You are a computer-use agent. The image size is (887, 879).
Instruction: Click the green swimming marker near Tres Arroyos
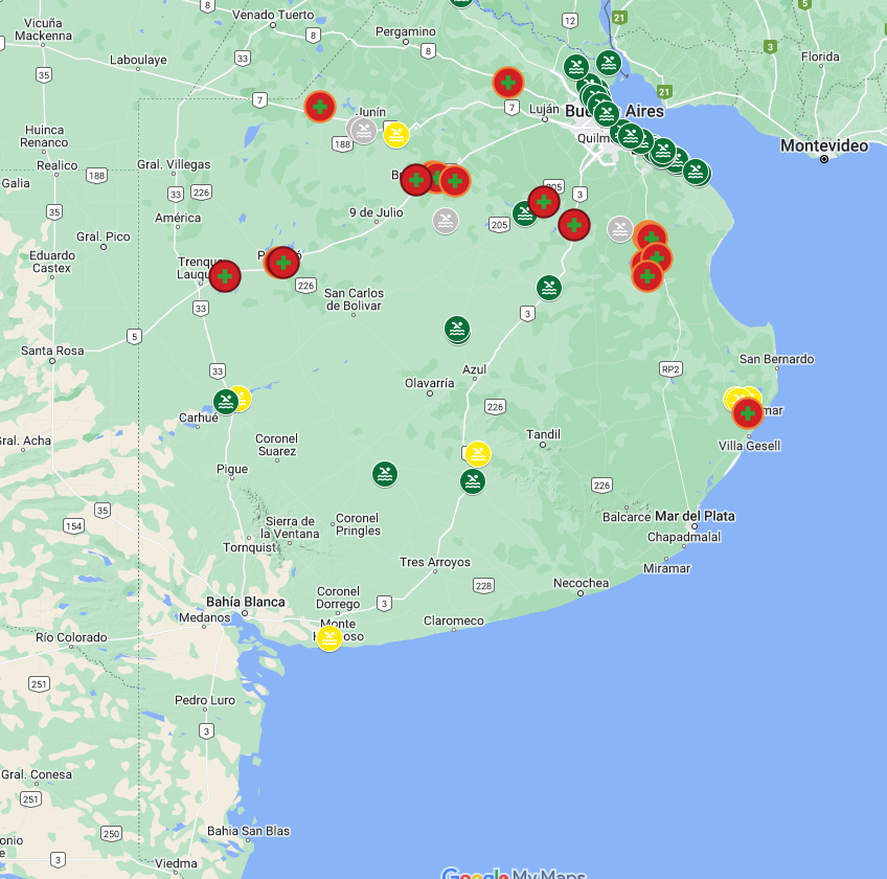coord(470,481)
